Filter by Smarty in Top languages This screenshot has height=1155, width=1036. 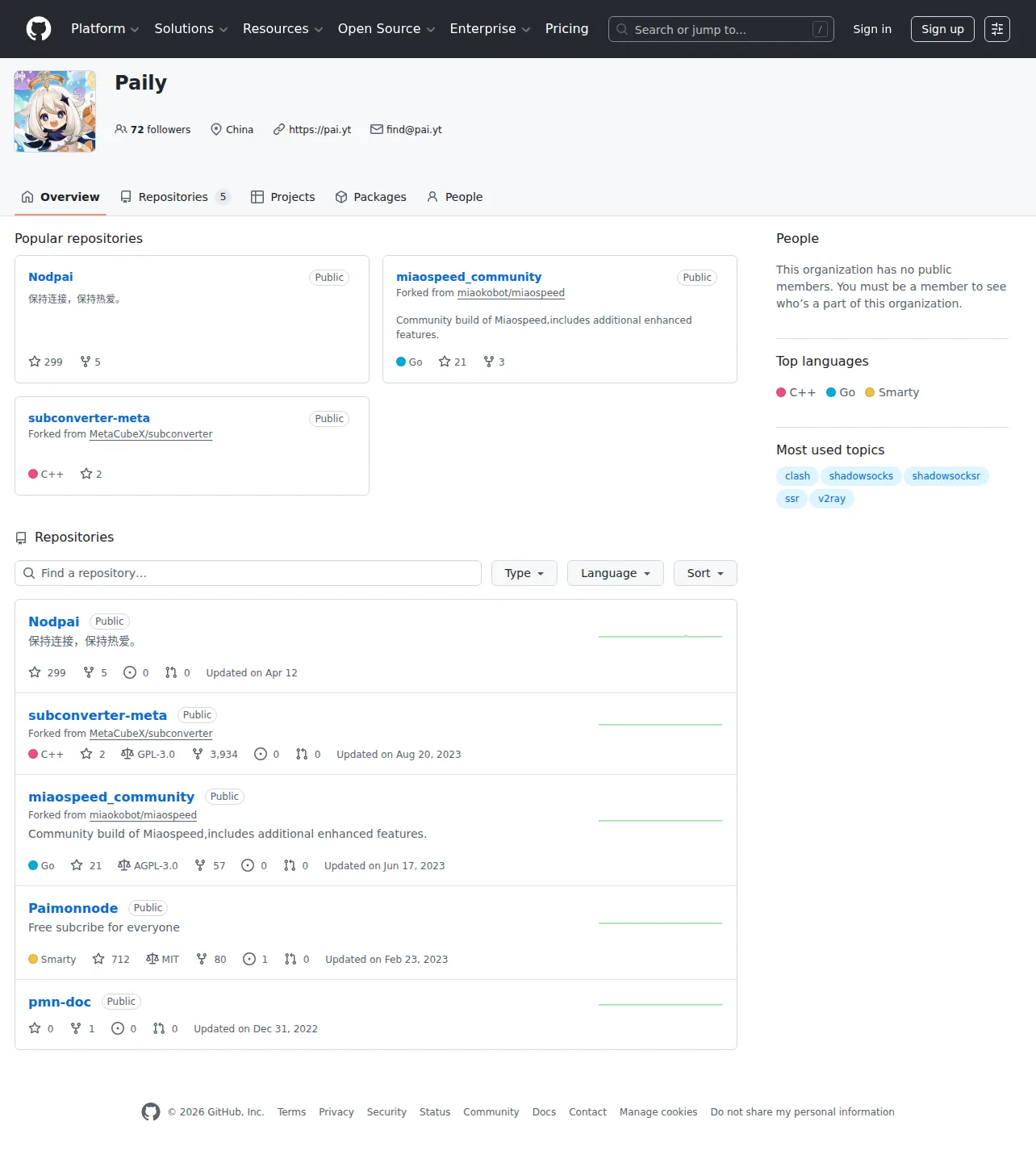click(892, 392)
